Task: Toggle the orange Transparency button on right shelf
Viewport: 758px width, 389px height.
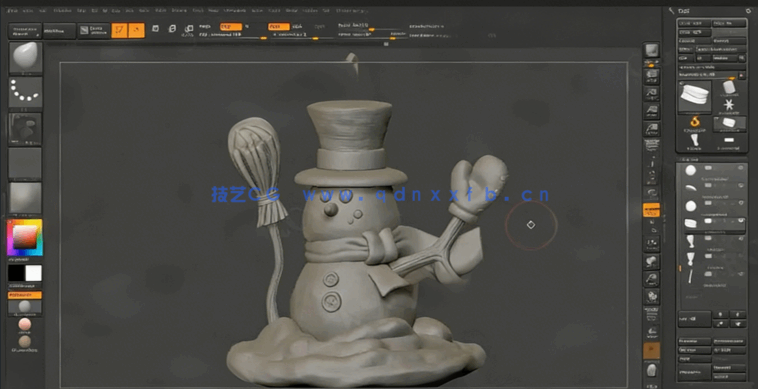Action: [651, 351]
